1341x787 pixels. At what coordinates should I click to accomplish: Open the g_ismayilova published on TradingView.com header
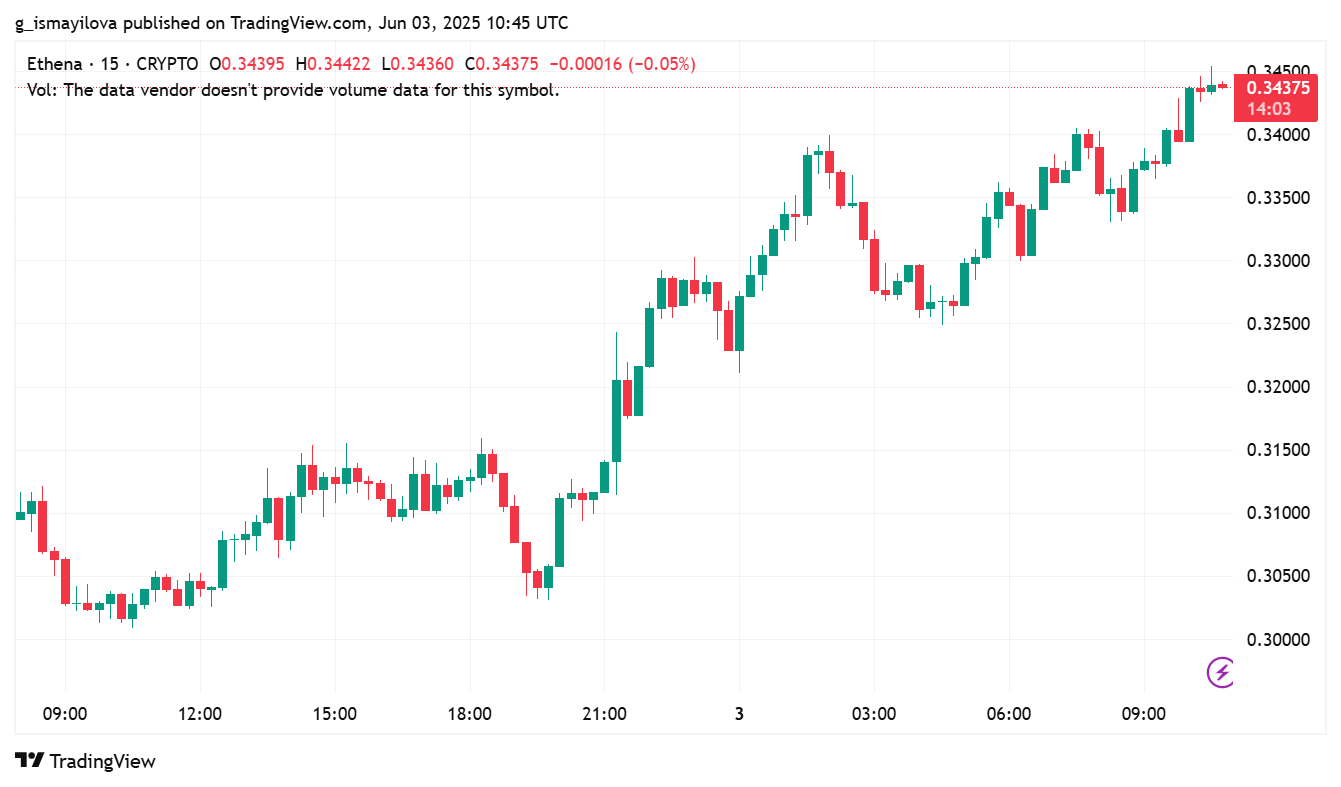tap(291, 22)
